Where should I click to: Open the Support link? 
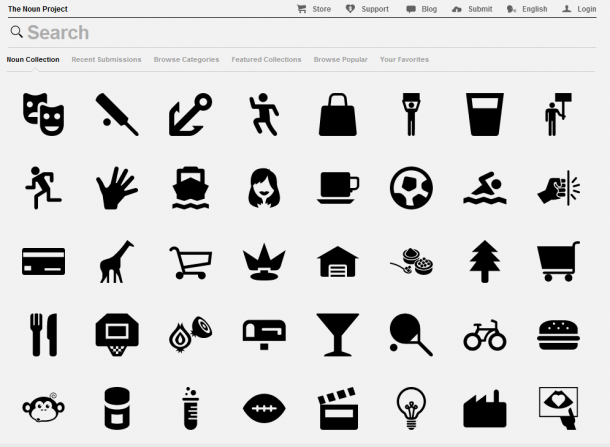point(367,9)
